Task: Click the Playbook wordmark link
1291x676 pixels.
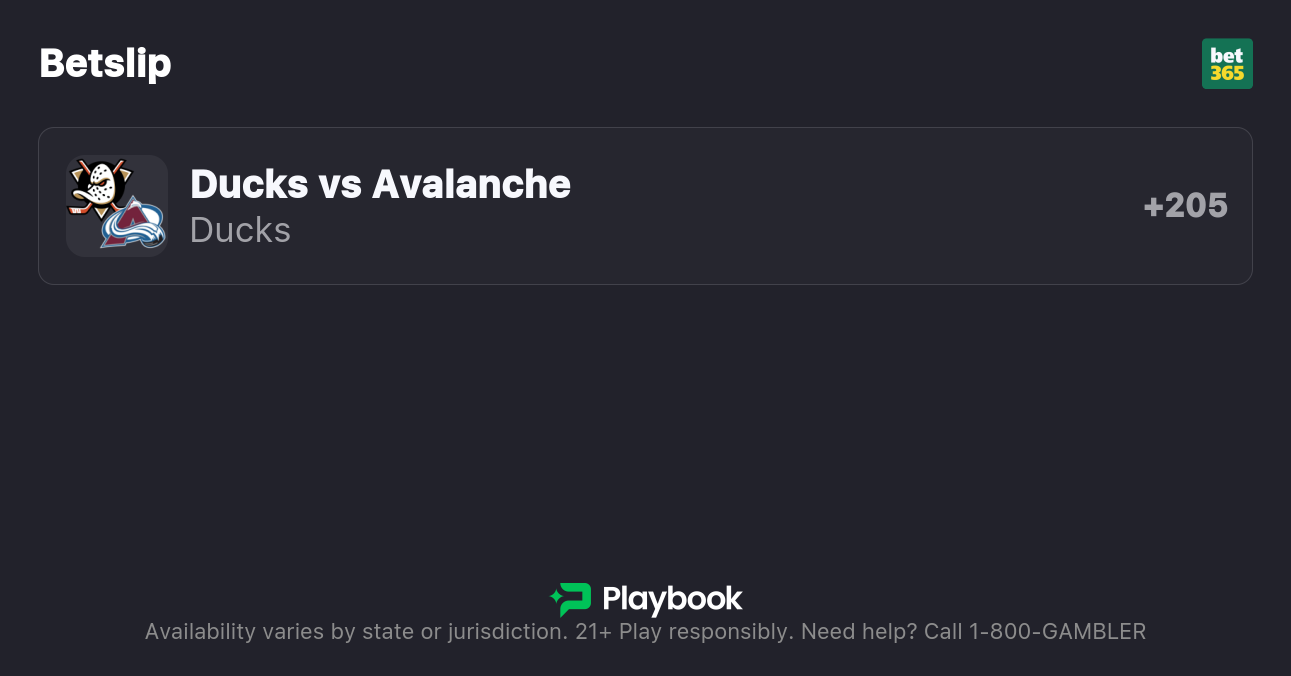Action: pyautogui.click(x=672, y=600)
